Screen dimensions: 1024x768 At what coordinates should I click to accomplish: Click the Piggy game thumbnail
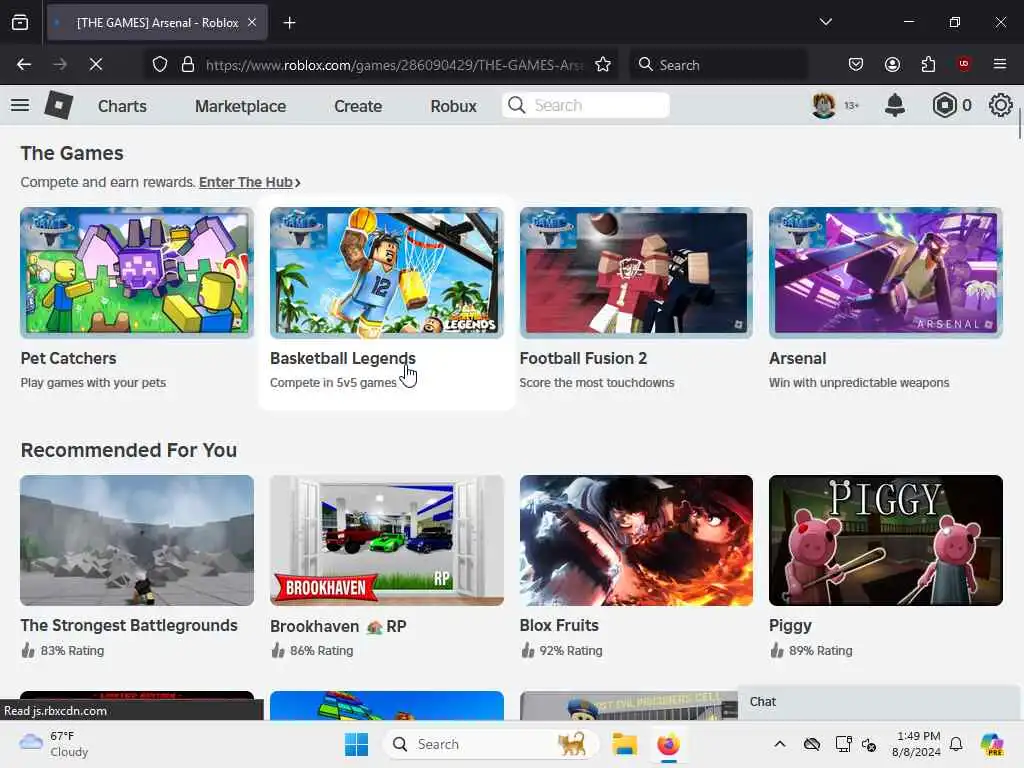(886, 541)
